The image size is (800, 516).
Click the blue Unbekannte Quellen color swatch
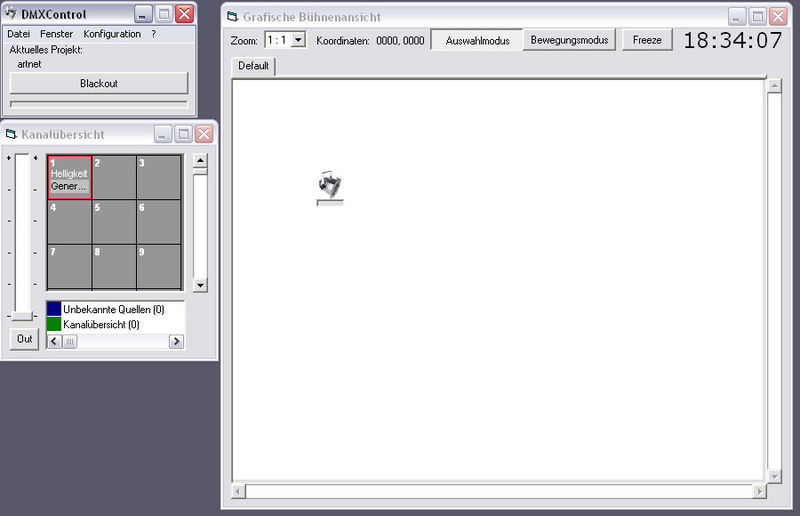[x=54, y=309]
